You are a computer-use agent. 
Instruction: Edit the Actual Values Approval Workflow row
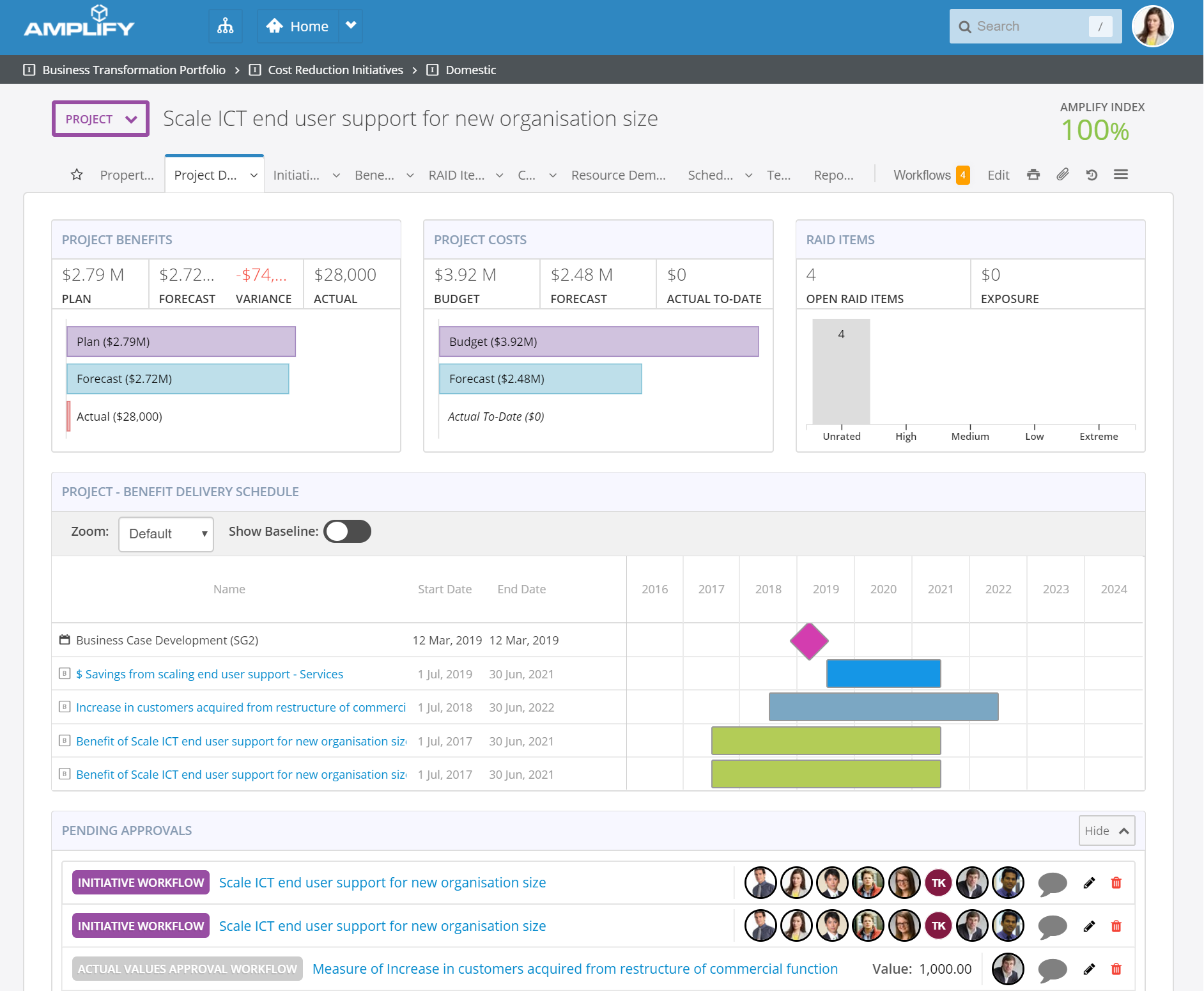click(1089, 969)
